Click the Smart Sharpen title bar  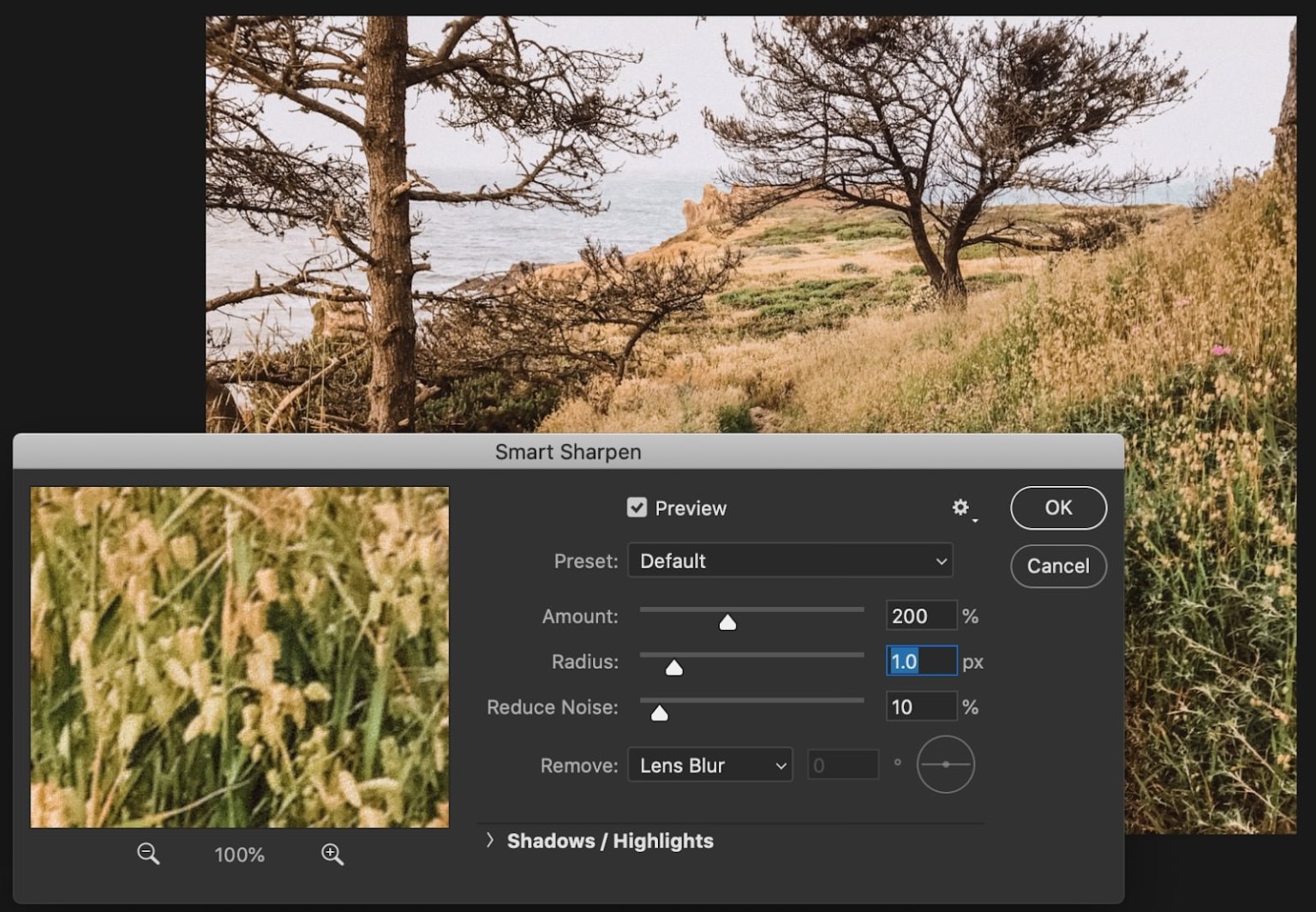pyautogui.click(x=567, y=452)
